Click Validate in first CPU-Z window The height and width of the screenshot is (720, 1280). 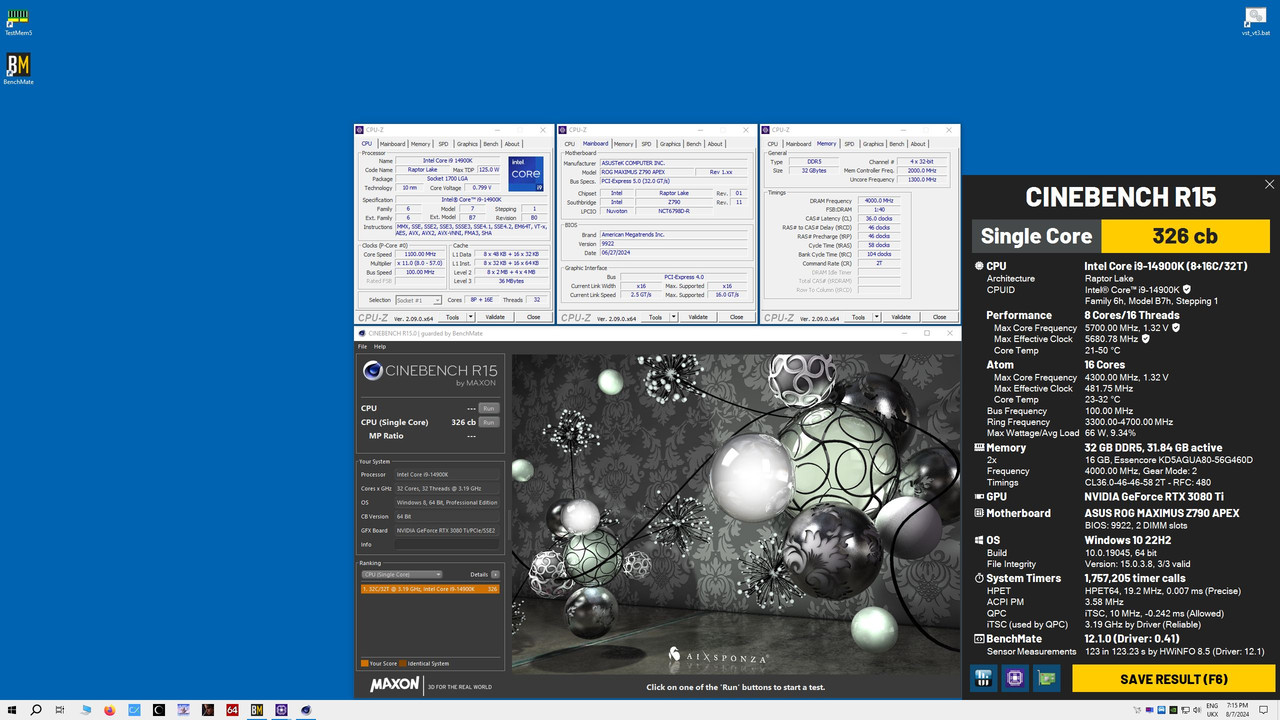pyautogui.click(x=495, y=317)
